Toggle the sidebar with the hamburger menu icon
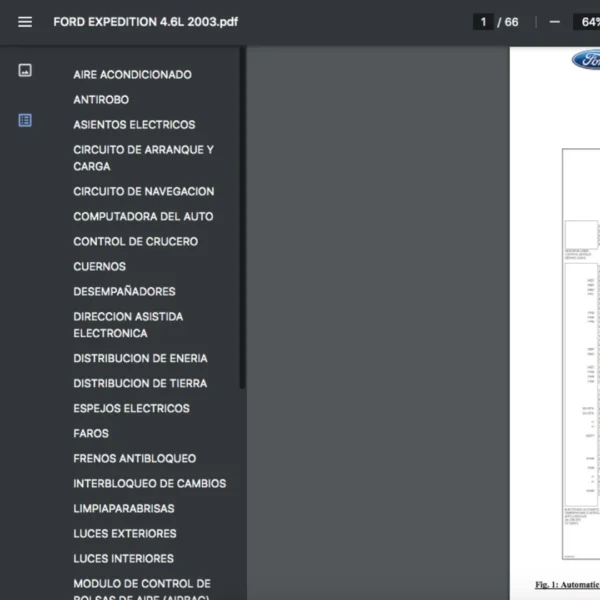 click(25, 22)
